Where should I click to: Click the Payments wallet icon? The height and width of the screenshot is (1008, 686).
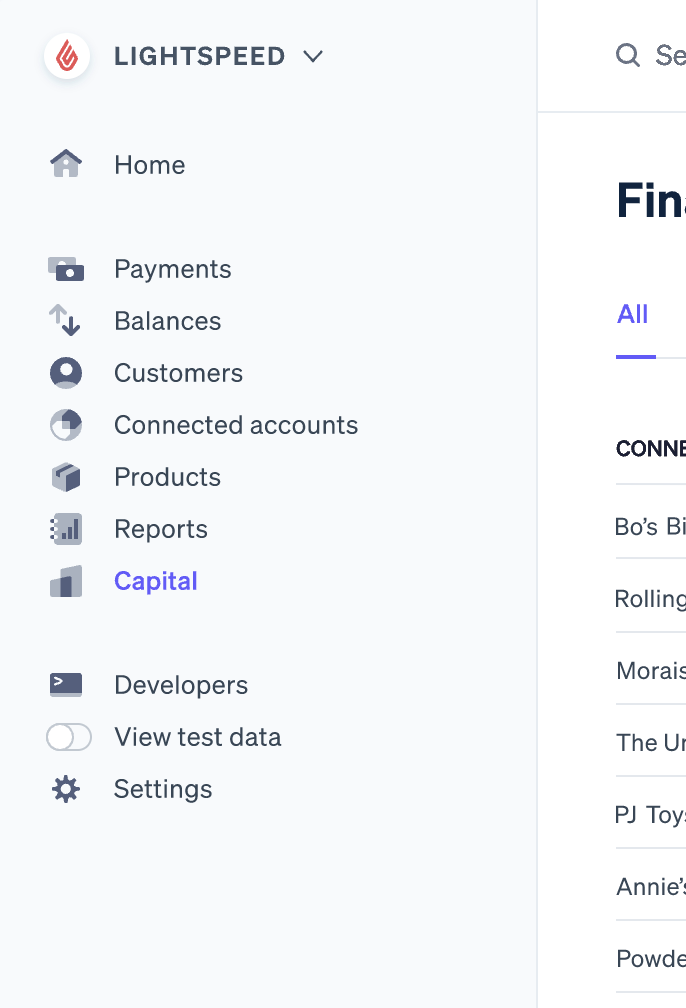66,269
